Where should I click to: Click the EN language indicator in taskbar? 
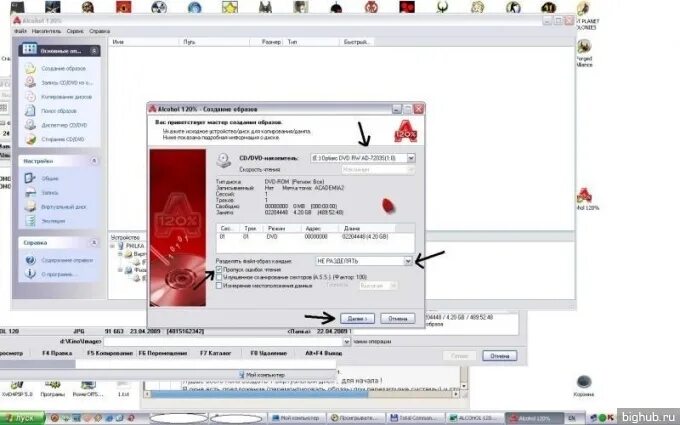click(572, 418)
